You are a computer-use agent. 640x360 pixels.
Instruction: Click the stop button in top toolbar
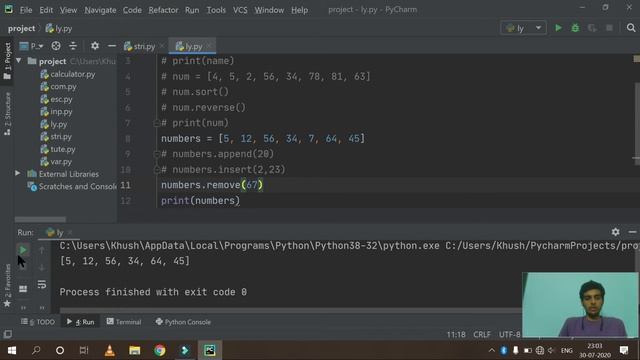(609, 28)
